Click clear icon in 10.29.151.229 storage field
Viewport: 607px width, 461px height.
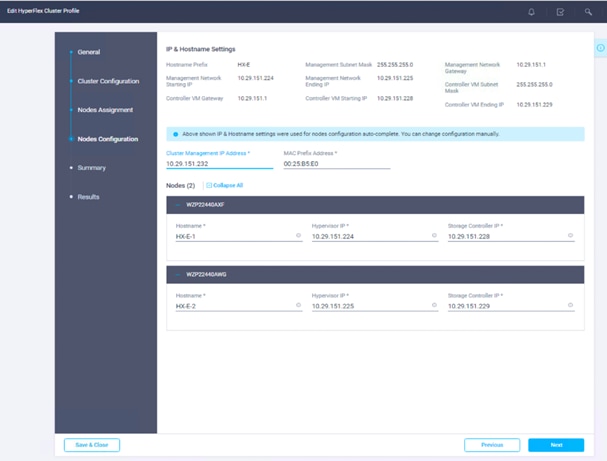click(570, 305)
